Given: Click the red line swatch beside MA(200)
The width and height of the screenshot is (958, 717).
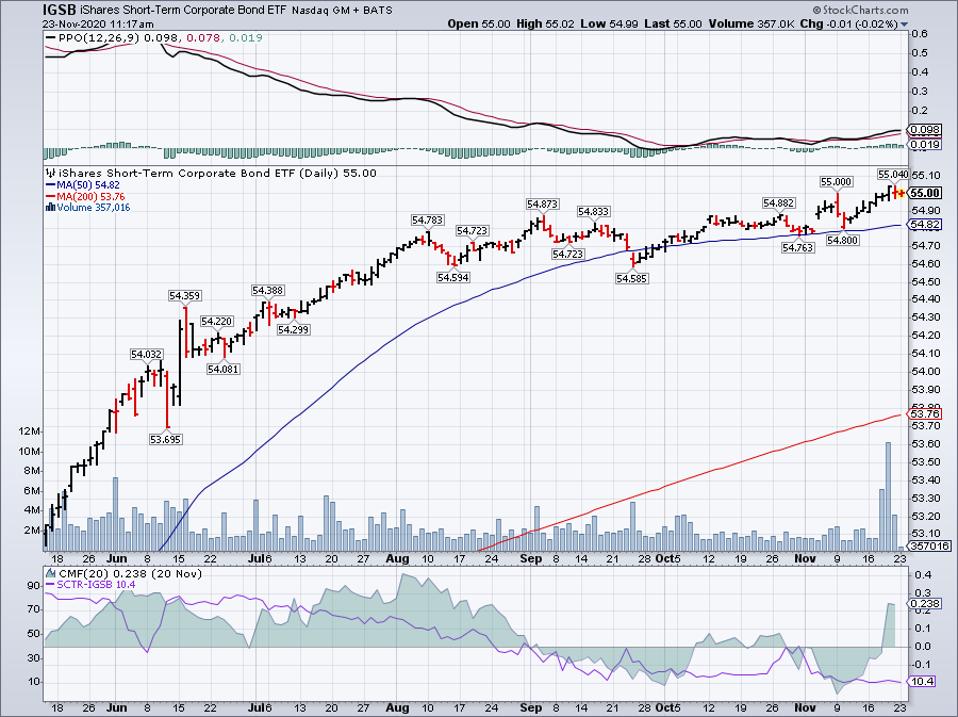Looking at the screenshot, I should [51, 197].
